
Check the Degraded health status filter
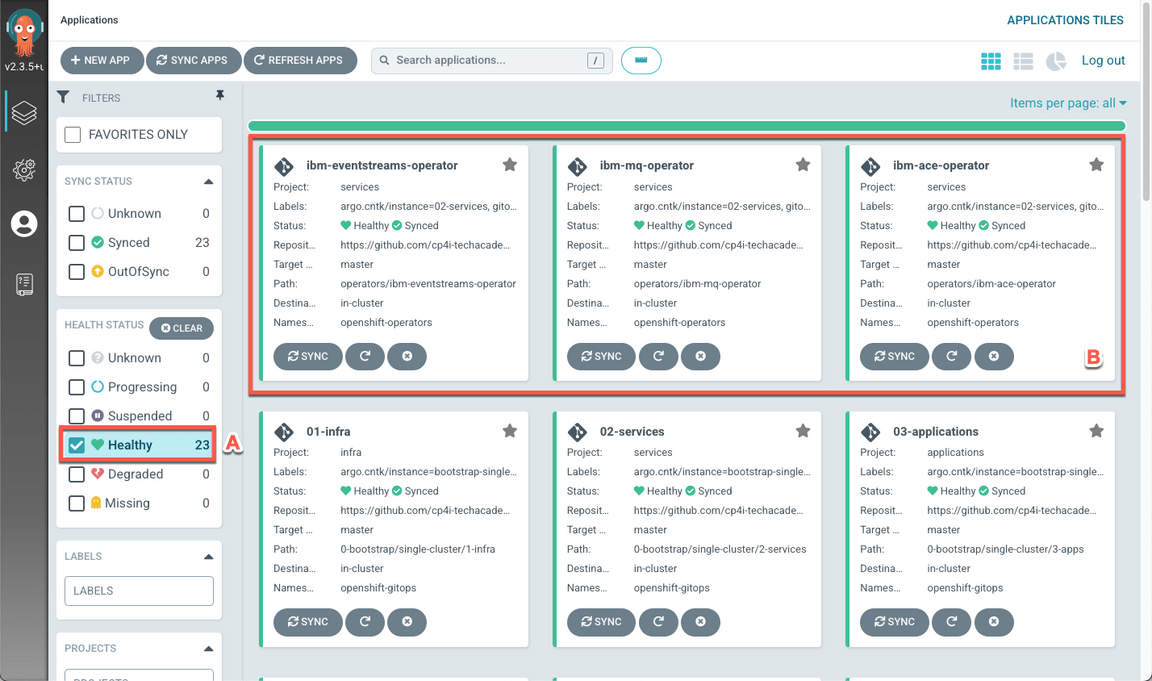pos(76,474)
